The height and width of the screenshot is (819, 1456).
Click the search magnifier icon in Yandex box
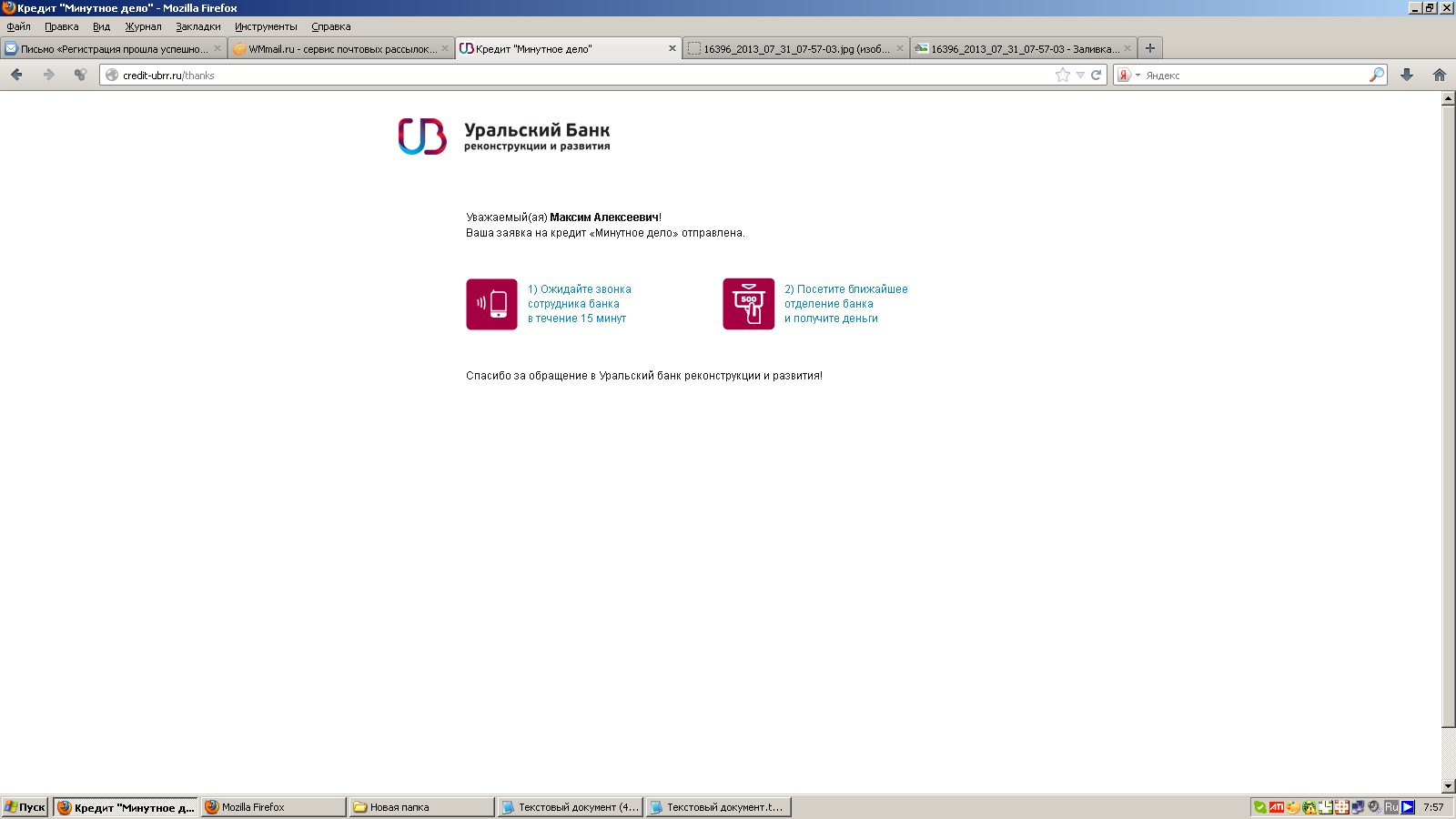[1376, 75]
